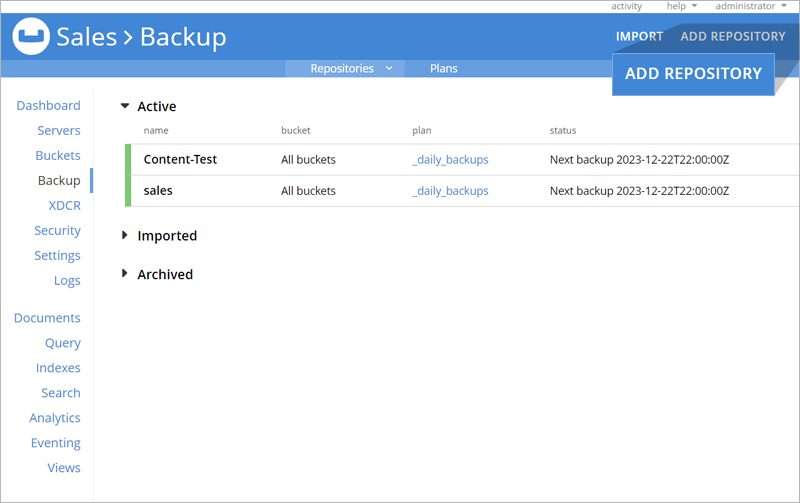The image size is (800, 503).
Task: Select the sales repository name
Action: point(158,191)
